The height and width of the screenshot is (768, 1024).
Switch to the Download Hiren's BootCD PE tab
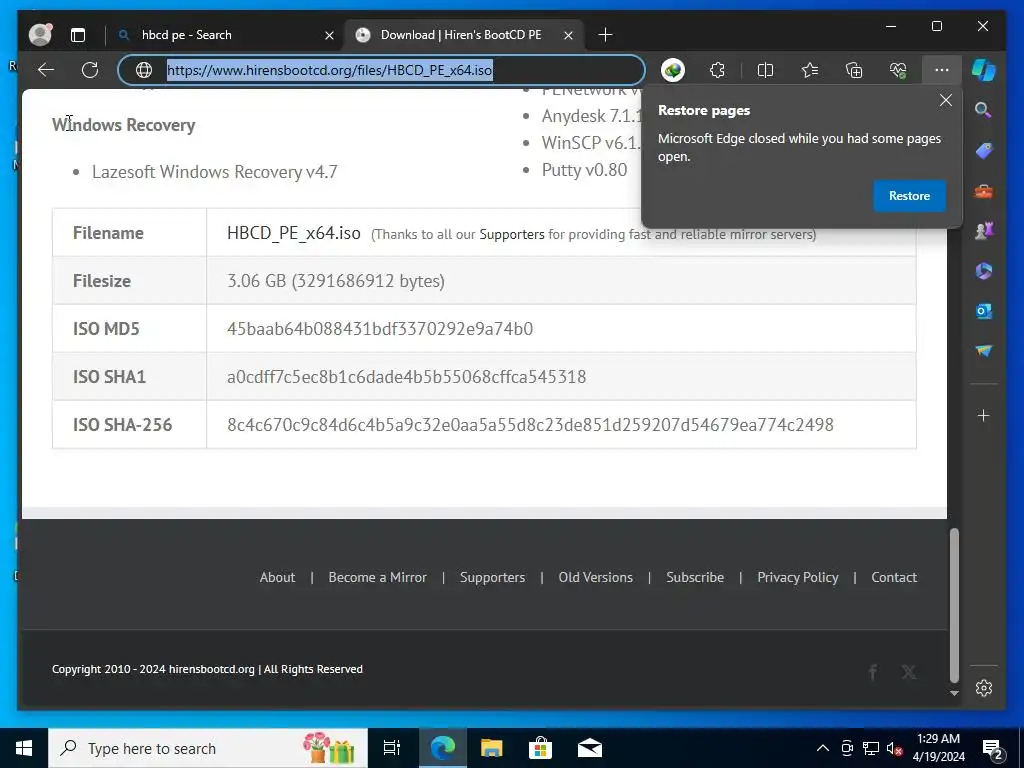460,35
